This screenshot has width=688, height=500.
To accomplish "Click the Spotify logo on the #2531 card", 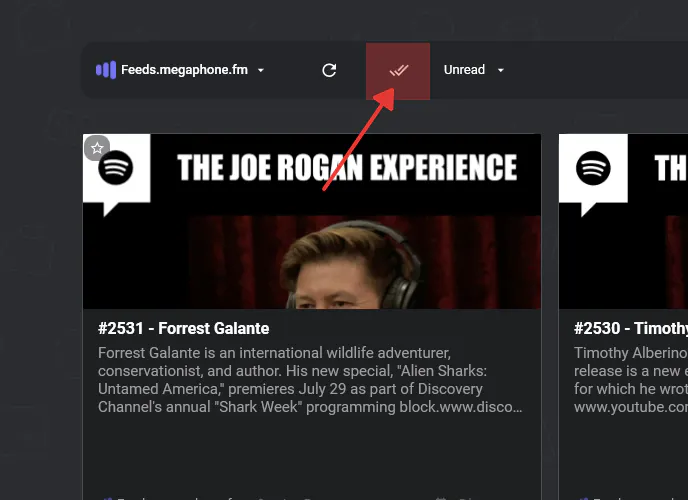I will click(116, 168).
